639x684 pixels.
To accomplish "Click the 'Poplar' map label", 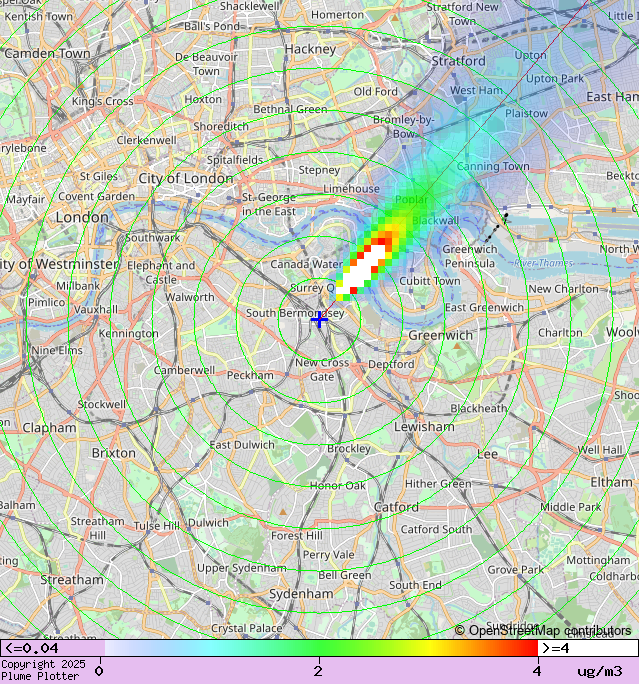I will pos(412,199).
